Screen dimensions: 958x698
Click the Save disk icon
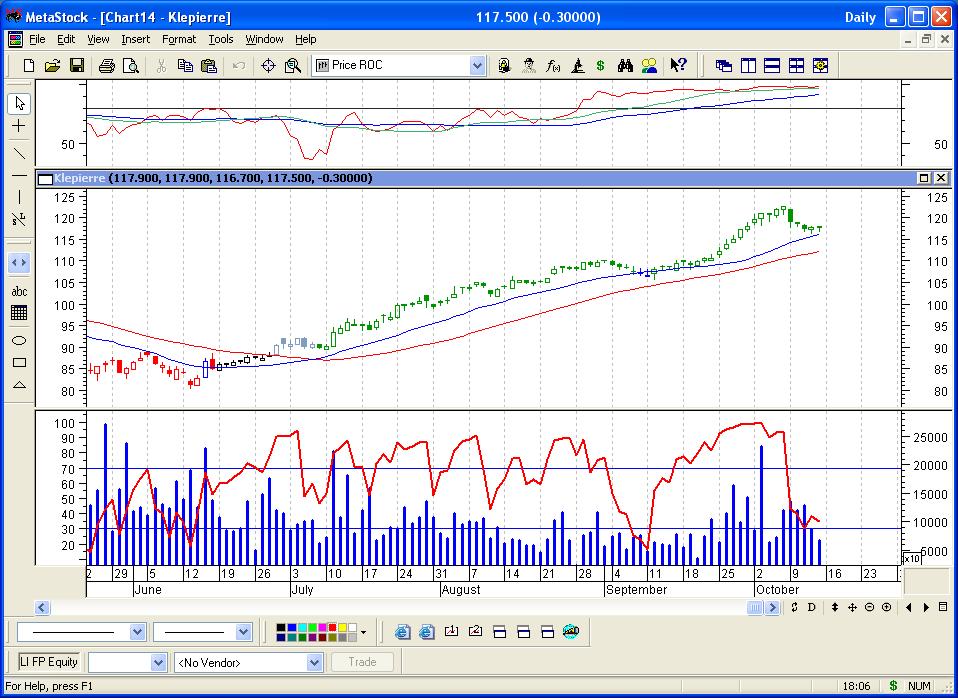pos(76,66)
